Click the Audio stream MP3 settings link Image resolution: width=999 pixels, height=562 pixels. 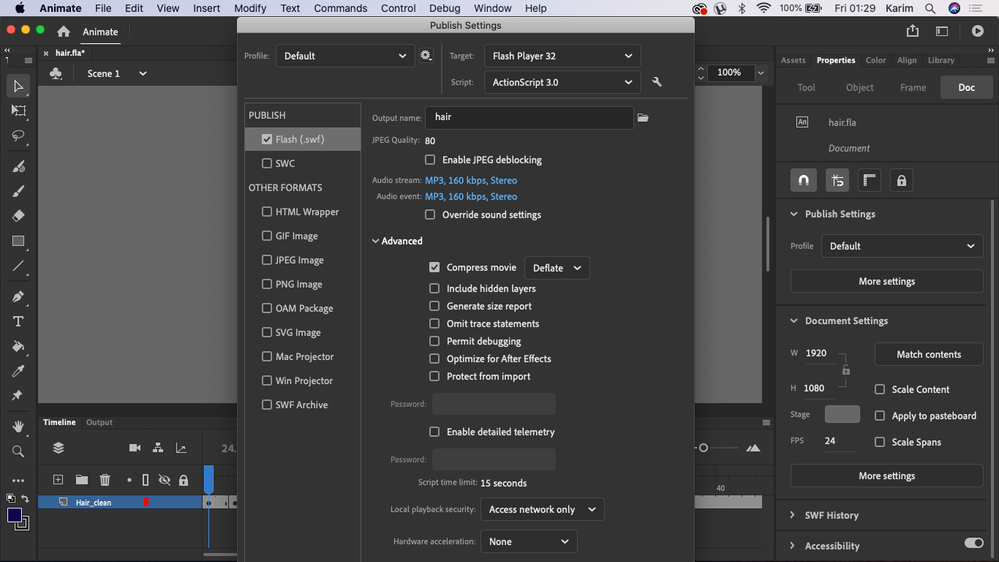(471, 180)
